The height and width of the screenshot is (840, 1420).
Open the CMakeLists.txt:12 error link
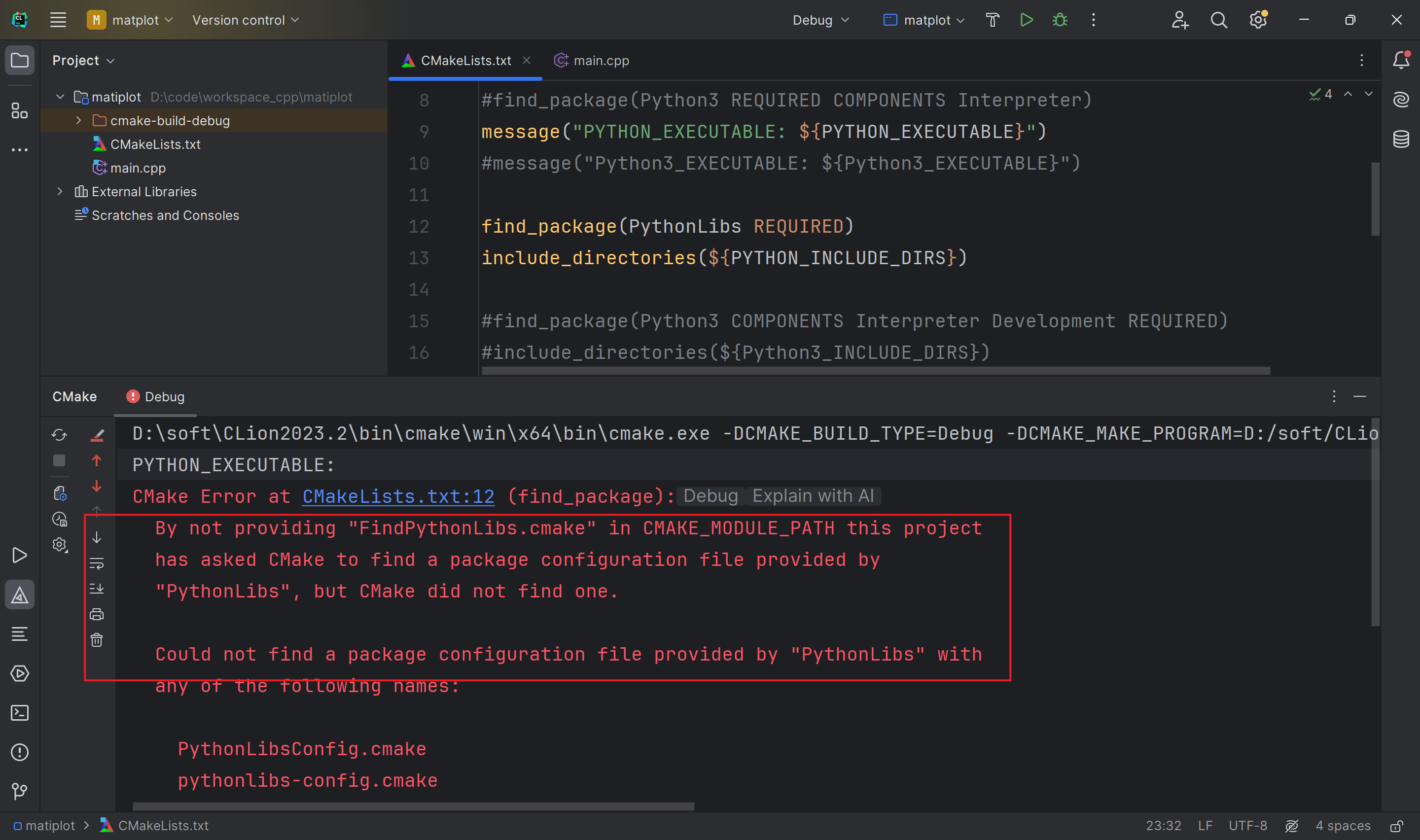[x=398, y=496]
